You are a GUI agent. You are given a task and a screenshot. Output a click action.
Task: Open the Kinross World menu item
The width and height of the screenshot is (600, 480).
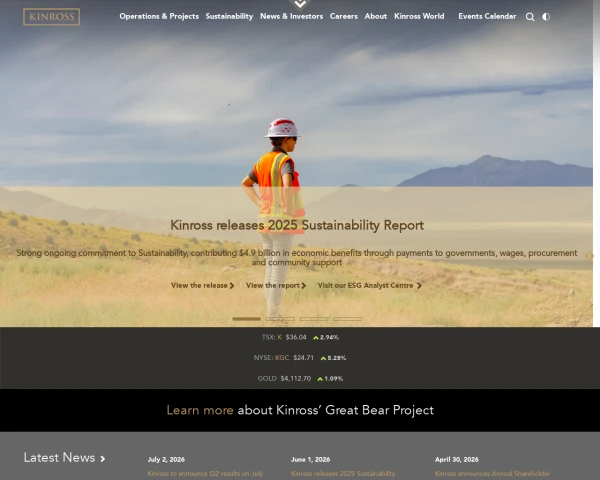pyautogui.click(x=419, y=16)
